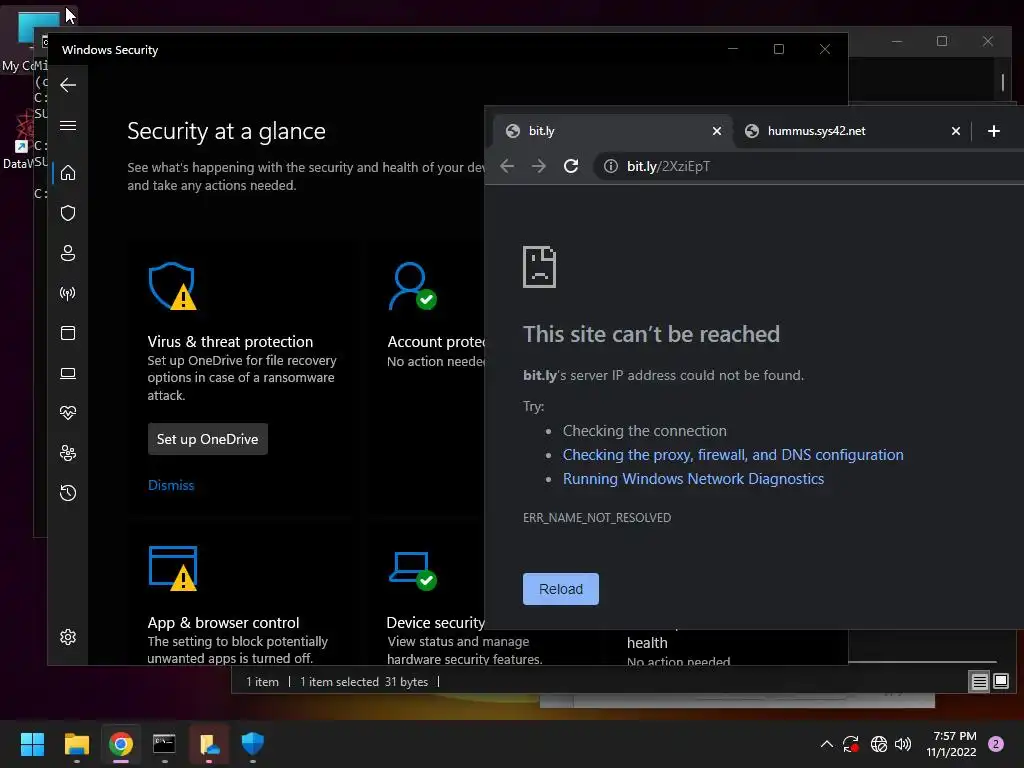
Task: Open python-style file taskbar icon beside Command Prompt
Action: [209, 744]
